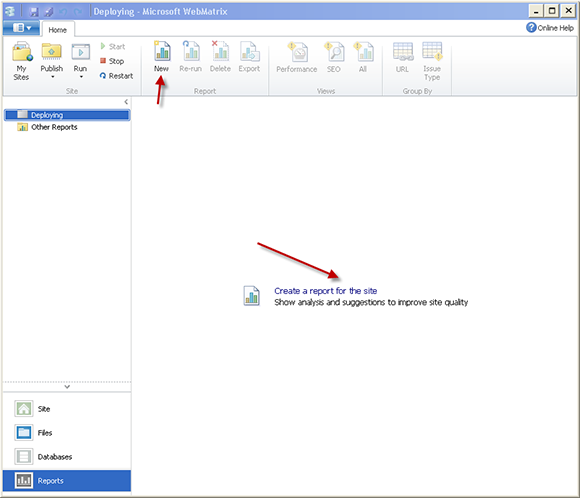The height and width of the screenshot is (498, 580).
Task: Click Create a report for the site
Action: [326, 291]
